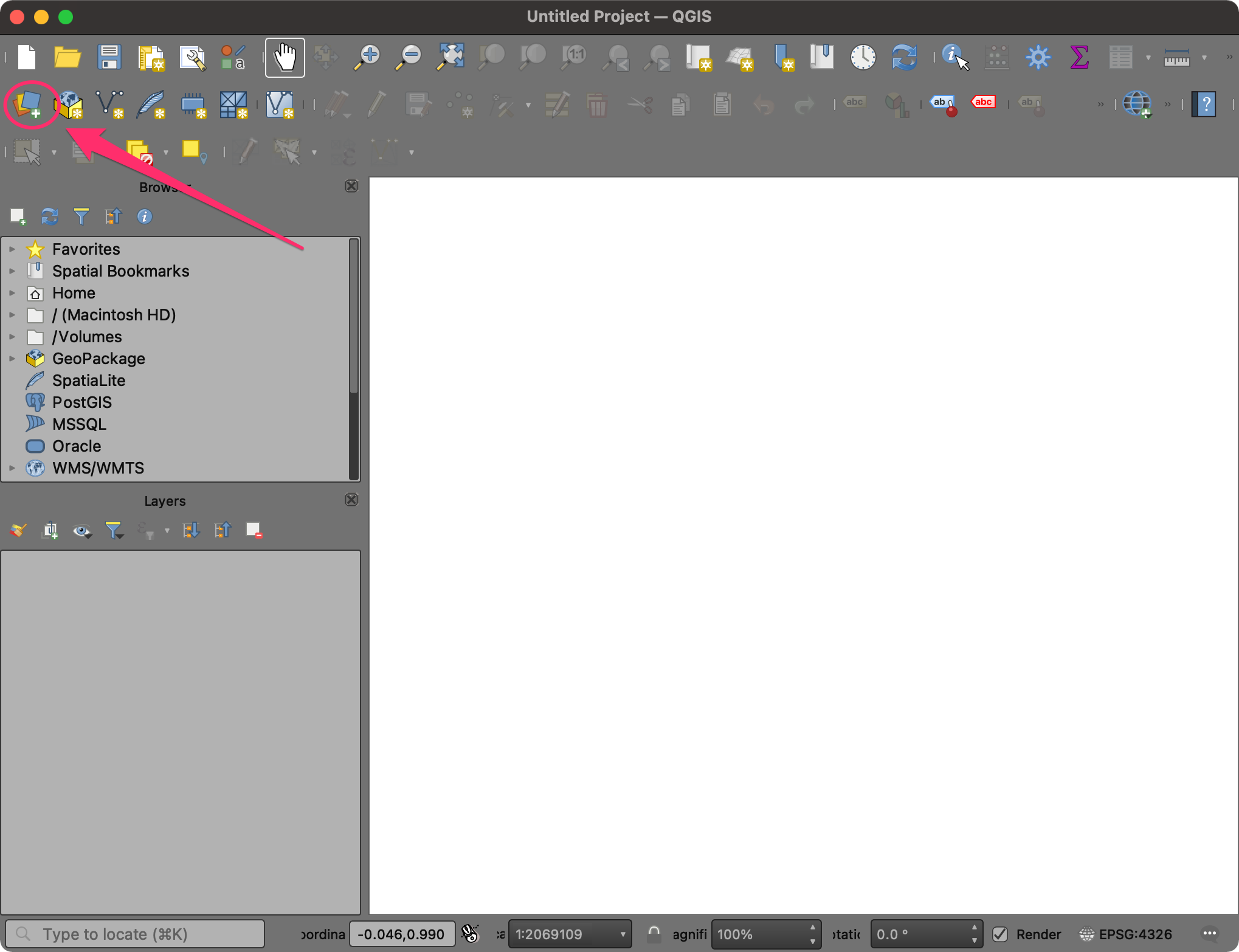
Task: Create new SpatiaLite layer feather icon
Action: click(x=151, y=105)
